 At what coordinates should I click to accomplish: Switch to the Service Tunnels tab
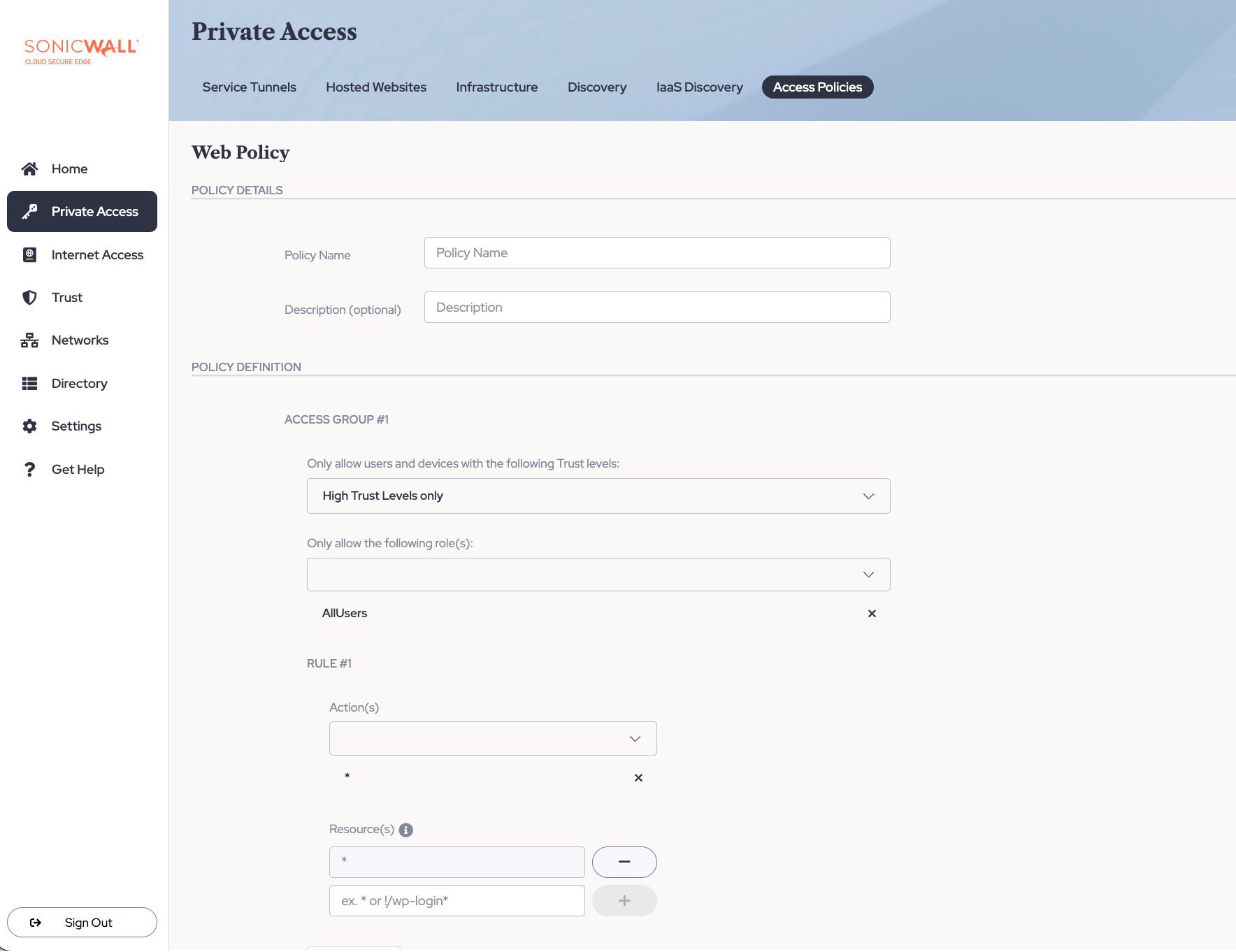pyautogui.click(x=249, y=87)
